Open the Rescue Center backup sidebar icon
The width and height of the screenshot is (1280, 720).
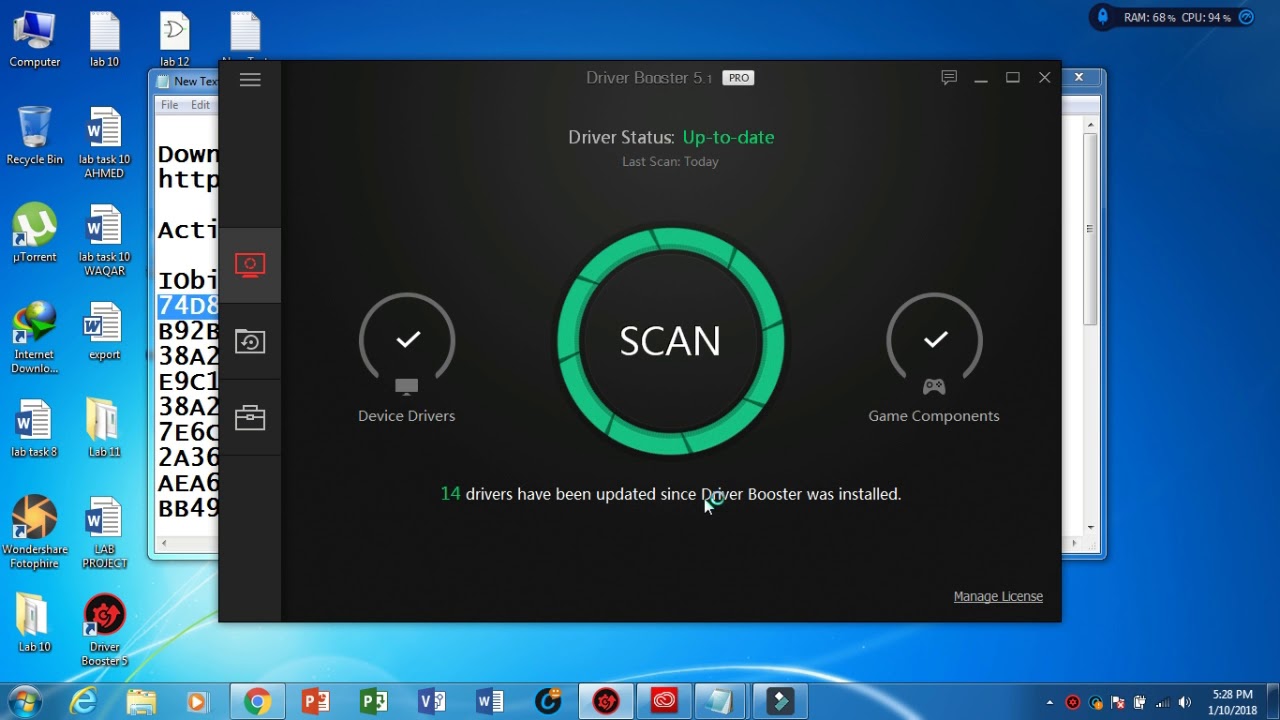coord(250,342)
